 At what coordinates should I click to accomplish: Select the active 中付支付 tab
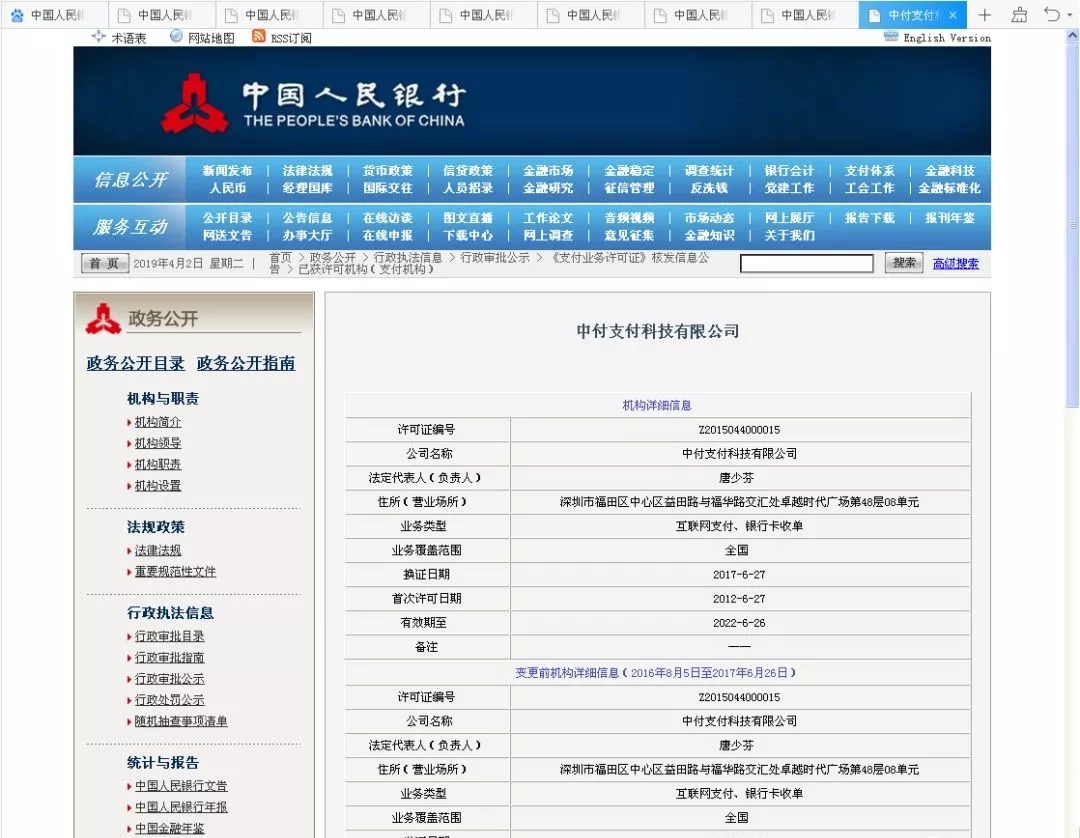click(912, 15)
